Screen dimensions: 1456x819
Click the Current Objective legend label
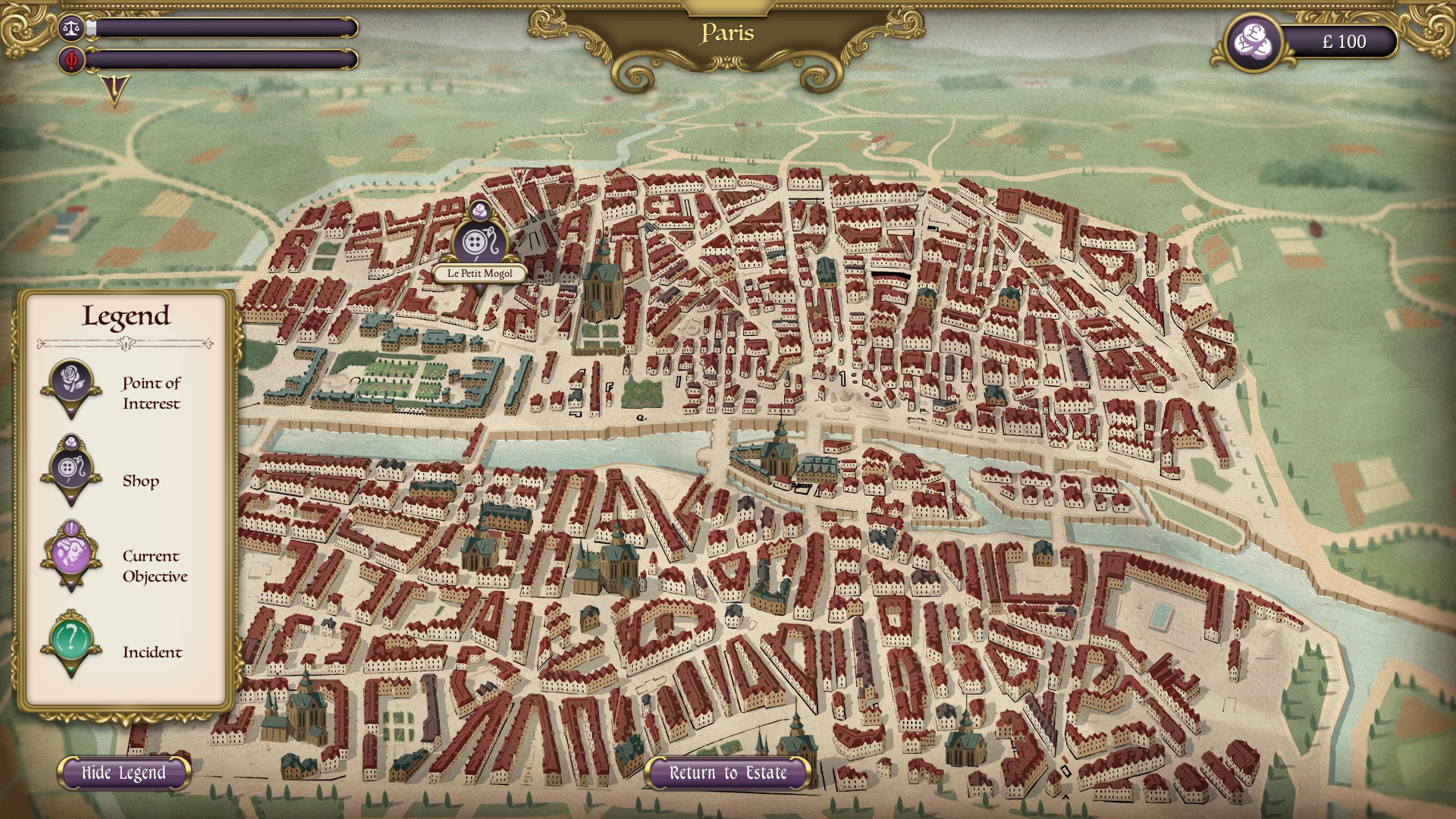(155, 566)
